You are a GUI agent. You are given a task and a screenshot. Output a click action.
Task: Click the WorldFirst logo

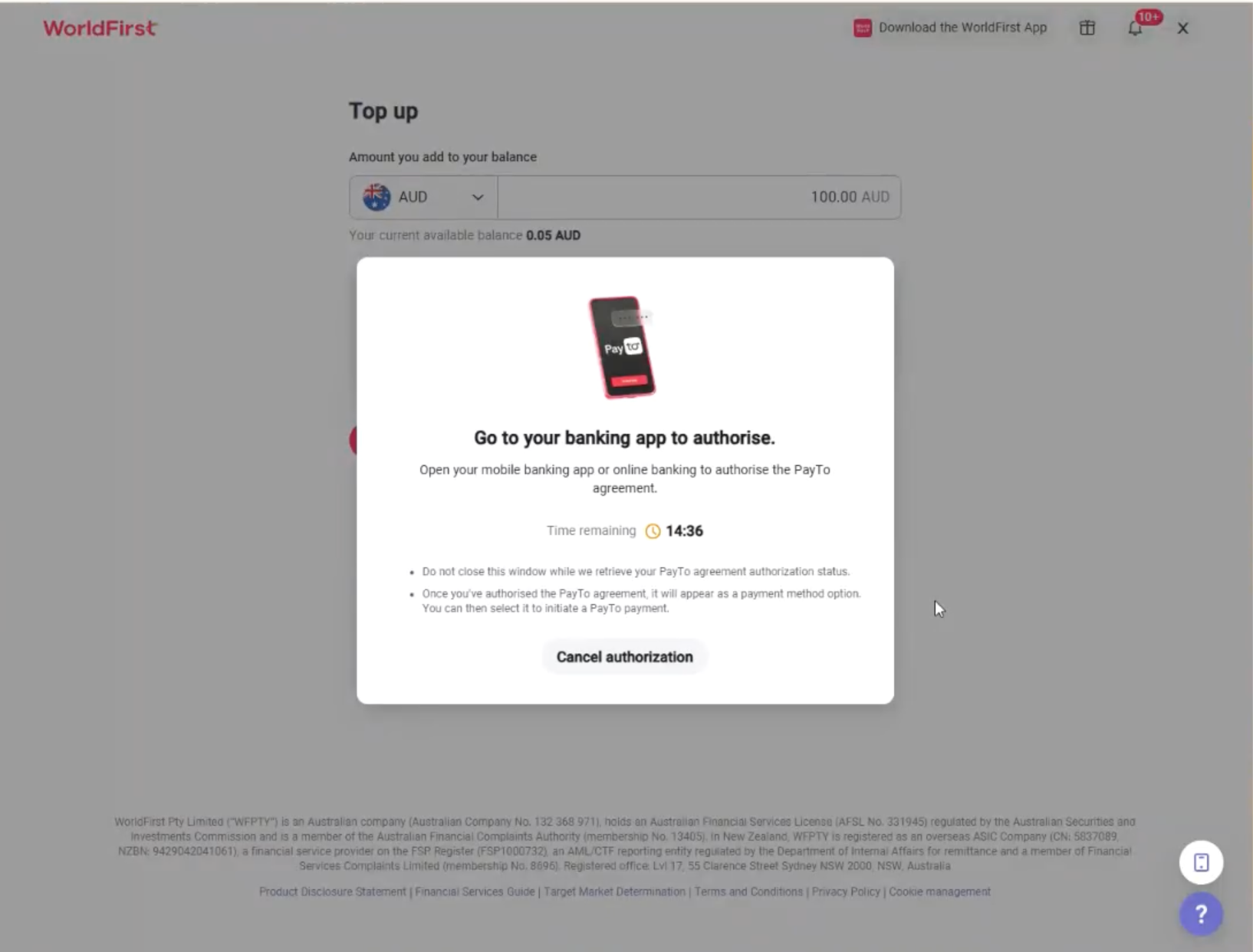pyautogui.click(x=100, y=28)
